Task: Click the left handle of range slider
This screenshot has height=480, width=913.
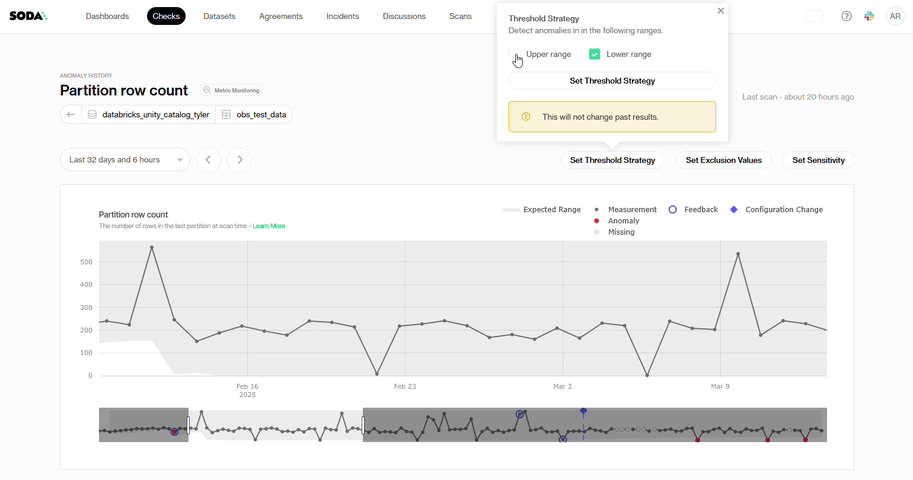Action: click(x=188, y=424)
